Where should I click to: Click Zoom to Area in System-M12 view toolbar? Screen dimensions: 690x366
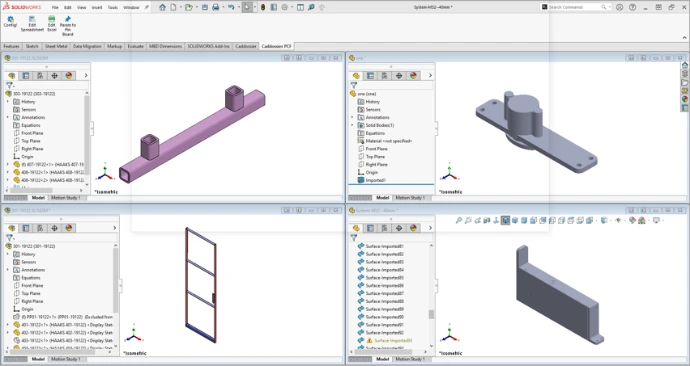(468, 220)
